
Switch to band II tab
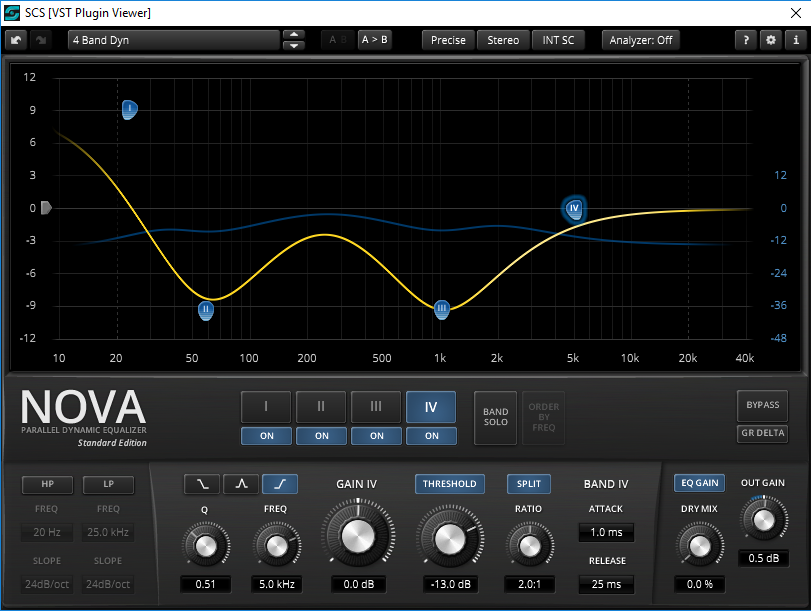point(321,407)
